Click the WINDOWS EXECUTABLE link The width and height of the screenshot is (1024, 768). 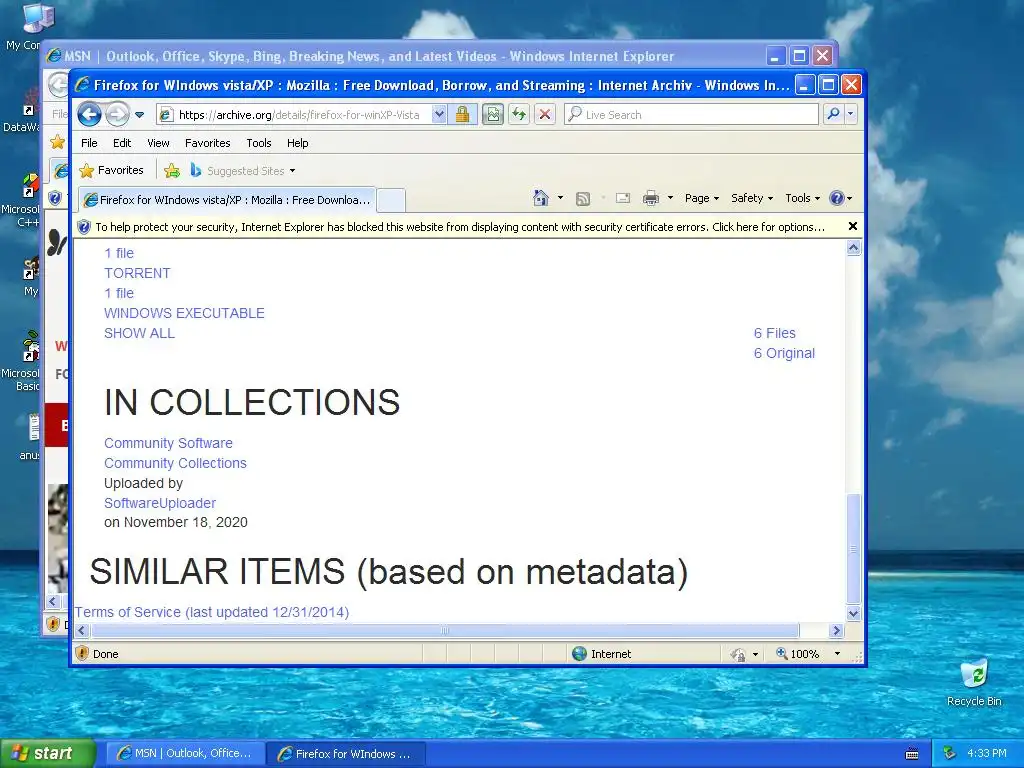coord(184,313)
